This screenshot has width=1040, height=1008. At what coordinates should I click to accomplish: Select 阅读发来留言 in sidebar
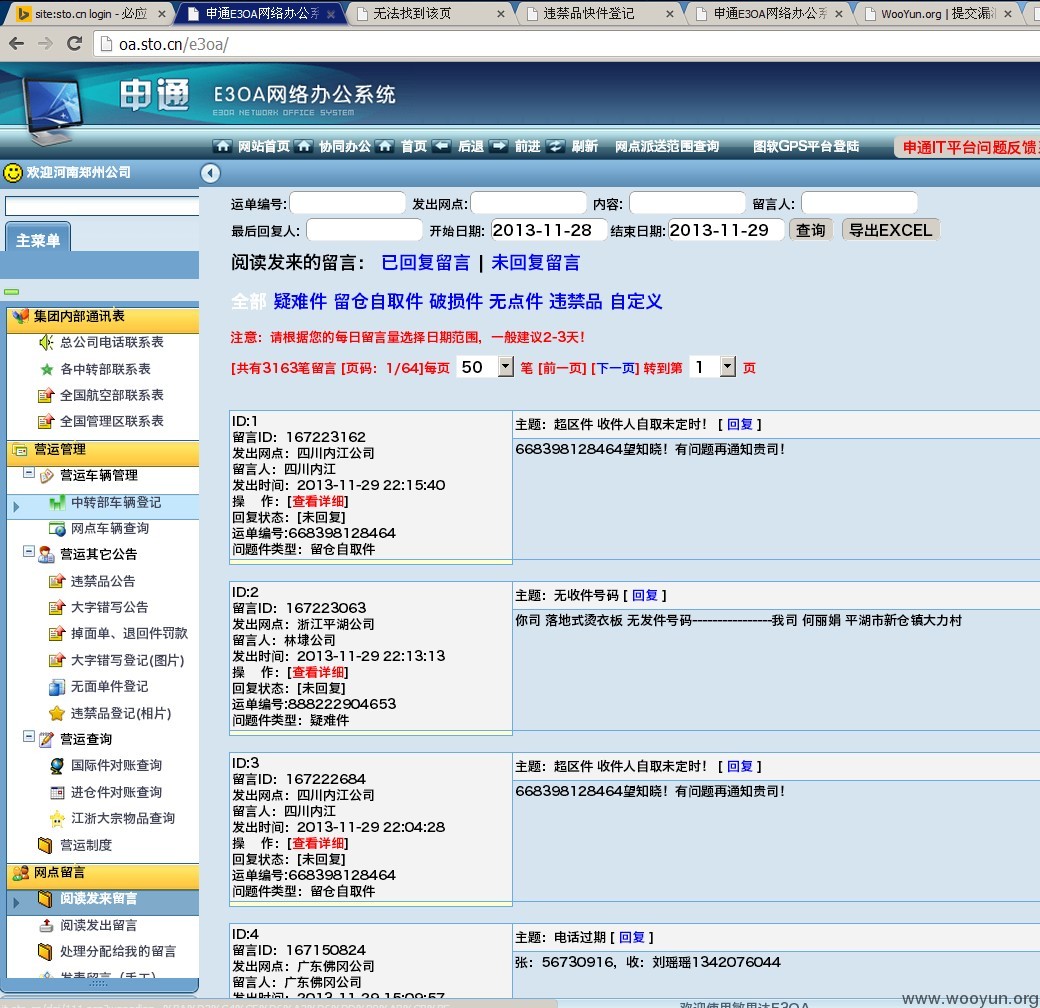(98, 899)
